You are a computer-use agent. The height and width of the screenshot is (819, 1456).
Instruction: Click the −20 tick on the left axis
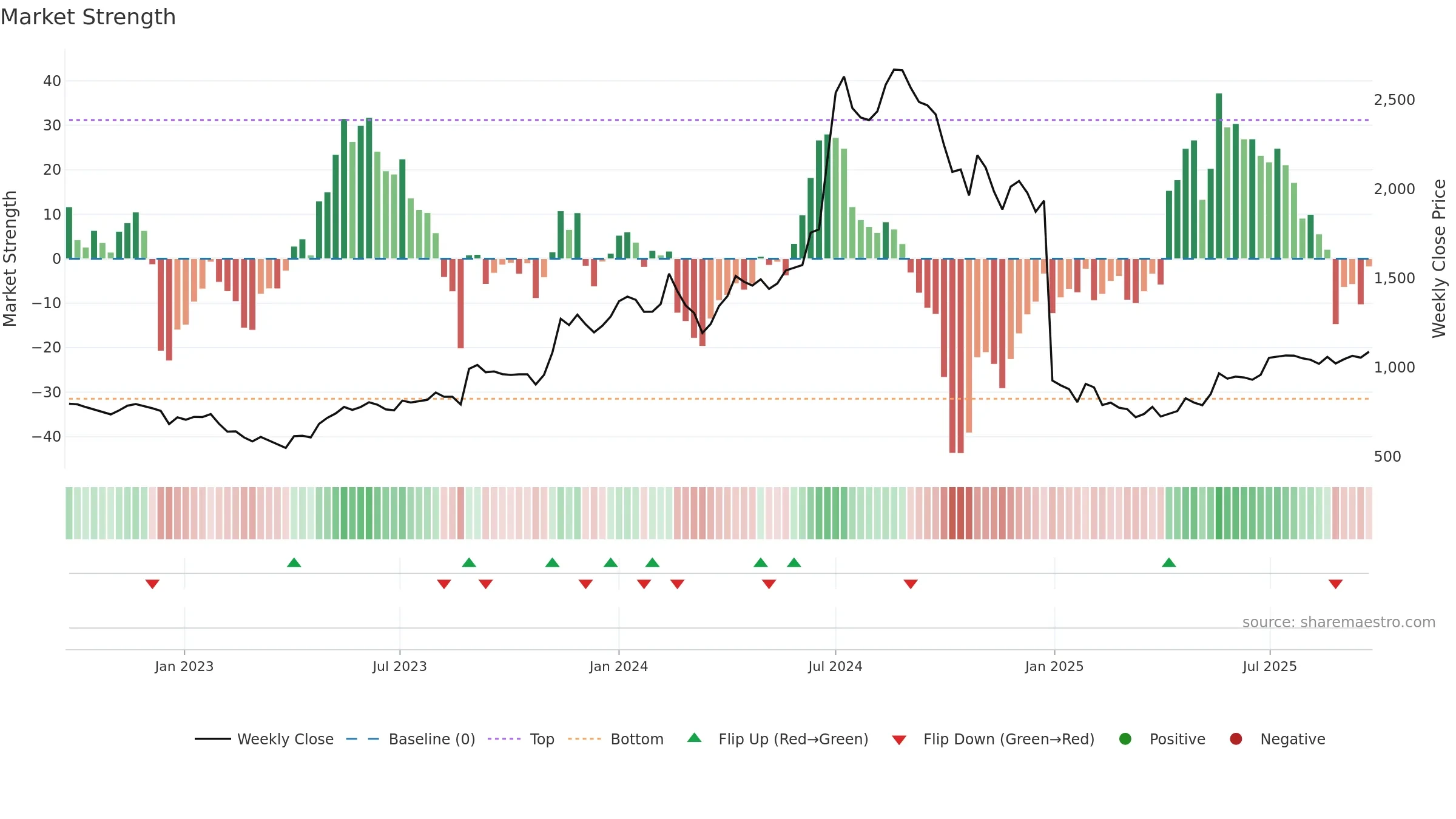47,348
